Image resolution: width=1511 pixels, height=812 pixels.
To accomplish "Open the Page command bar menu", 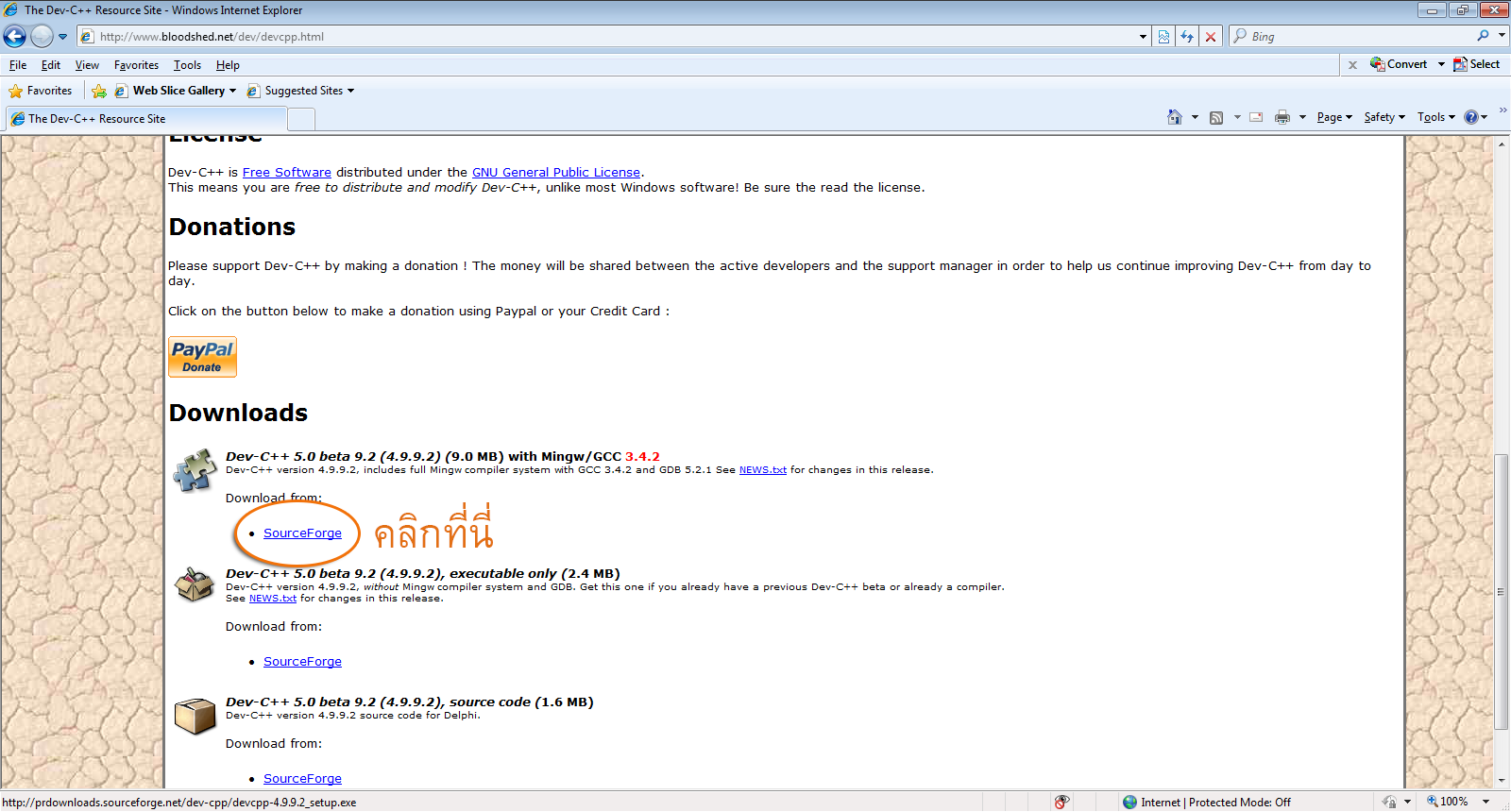I will pos(1334,117).
